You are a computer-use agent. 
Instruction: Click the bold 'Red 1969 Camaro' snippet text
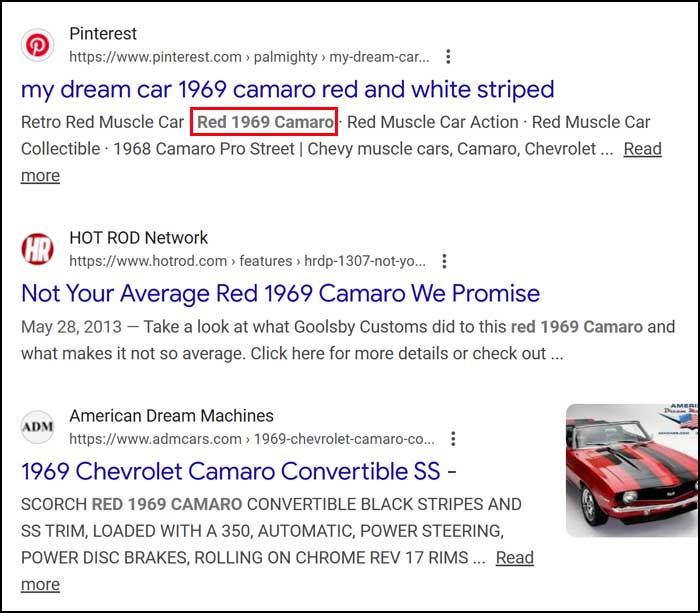click(x=265, y=122)
